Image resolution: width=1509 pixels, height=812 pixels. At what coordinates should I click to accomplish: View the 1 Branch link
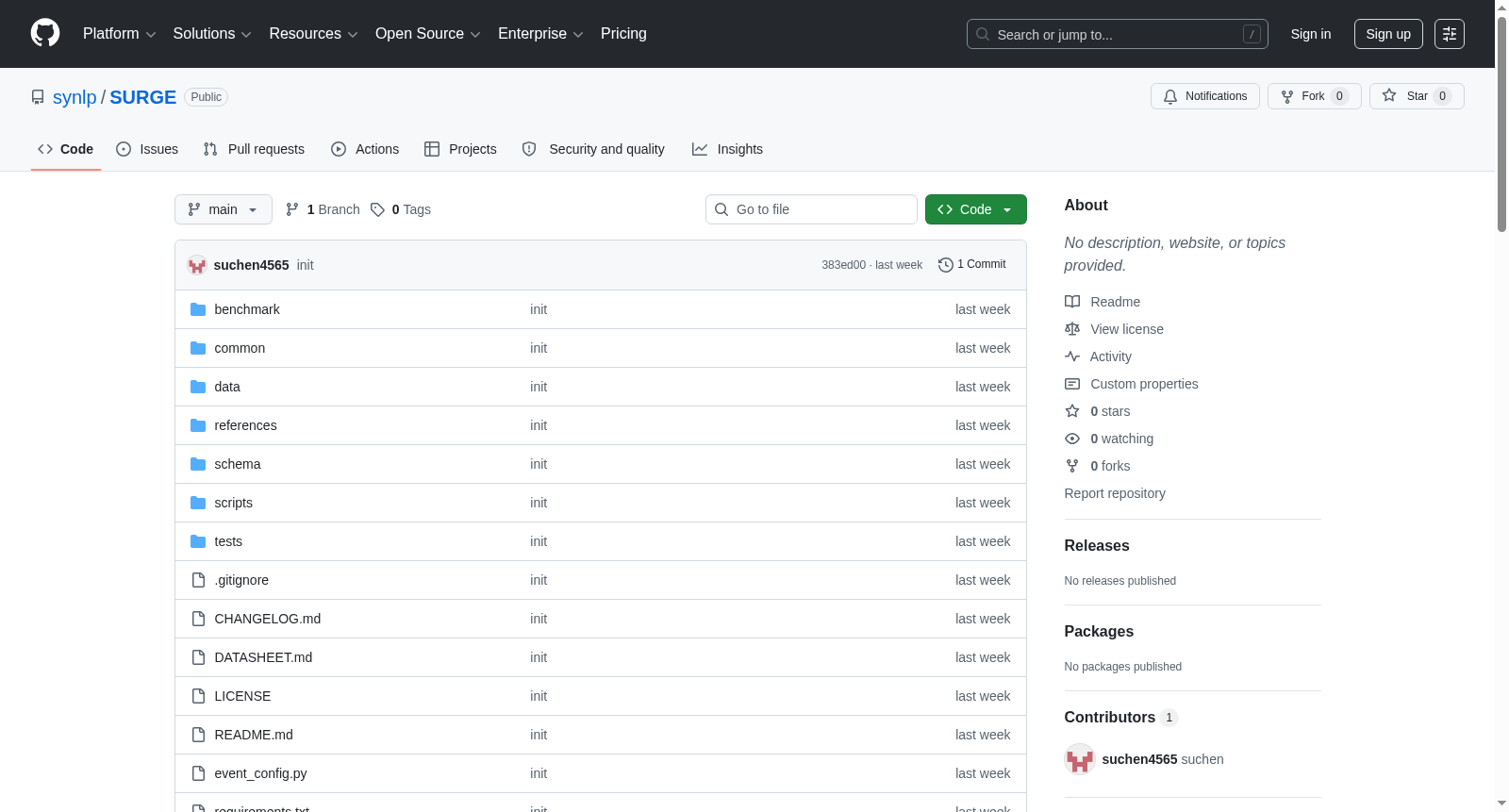pos(323,209)
